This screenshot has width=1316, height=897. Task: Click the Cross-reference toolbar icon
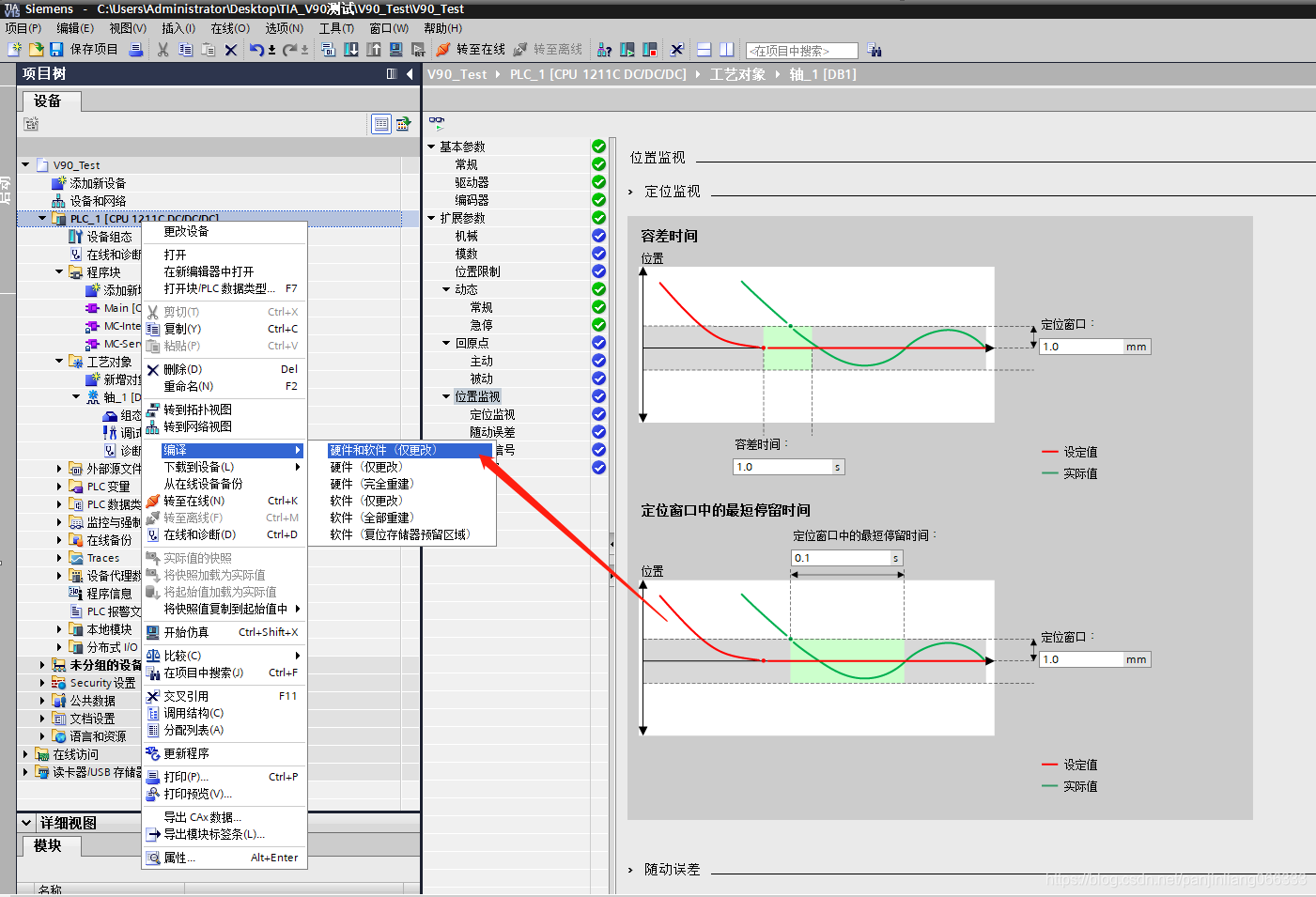coord(677,50)
